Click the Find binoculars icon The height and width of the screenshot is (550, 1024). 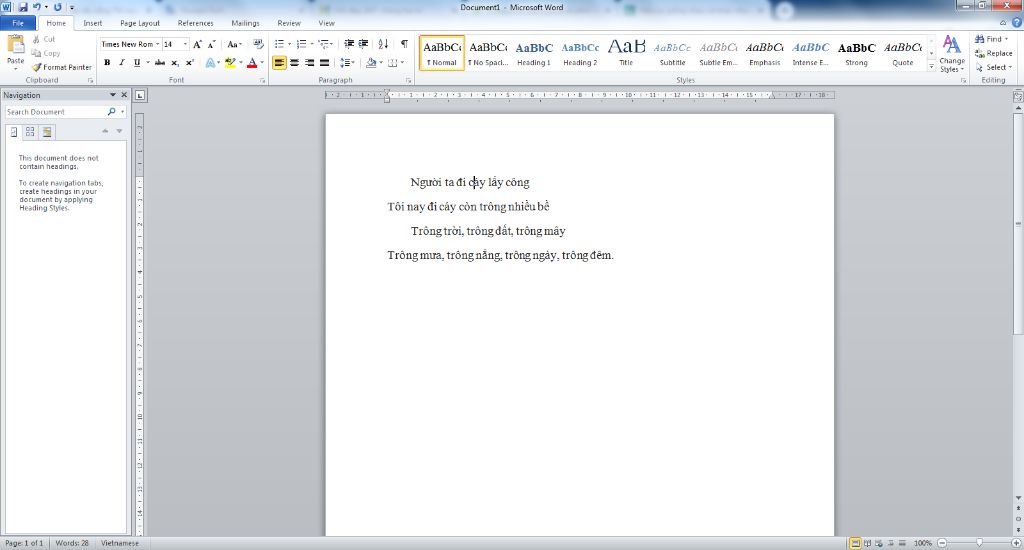[x=980, y=39]
